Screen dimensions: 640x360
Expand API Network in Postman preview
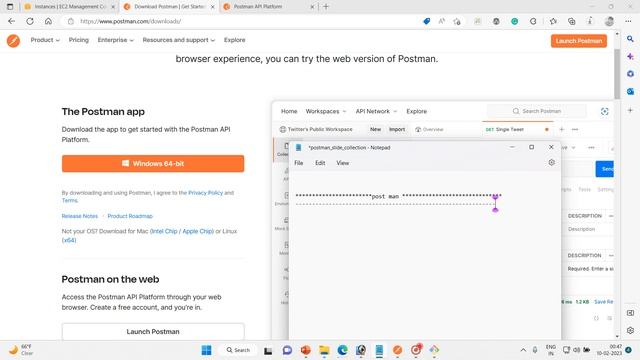coord(376,111)
